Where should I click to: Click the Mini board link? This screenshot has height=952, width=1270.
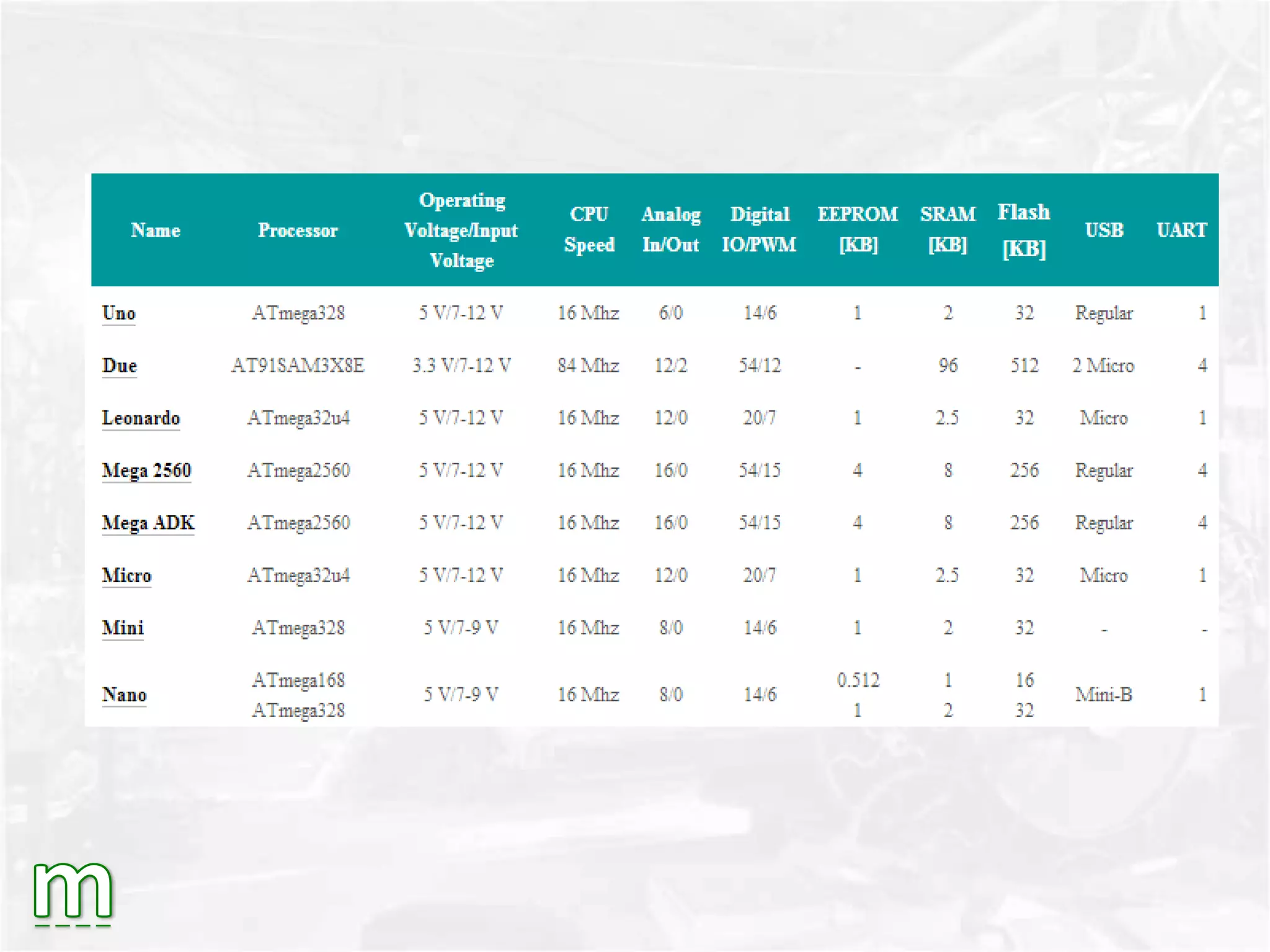[x=123, y=628]
